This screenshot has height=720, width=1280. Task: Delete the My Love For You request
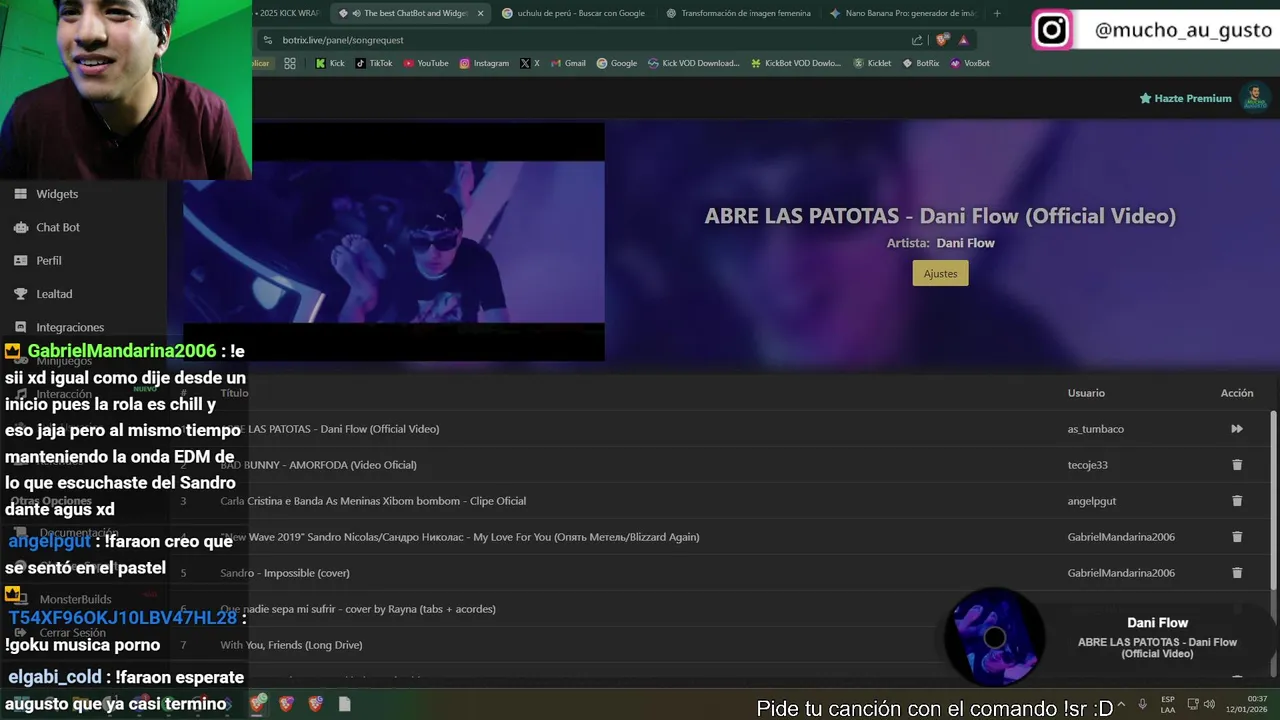[x=1237, y=537]
